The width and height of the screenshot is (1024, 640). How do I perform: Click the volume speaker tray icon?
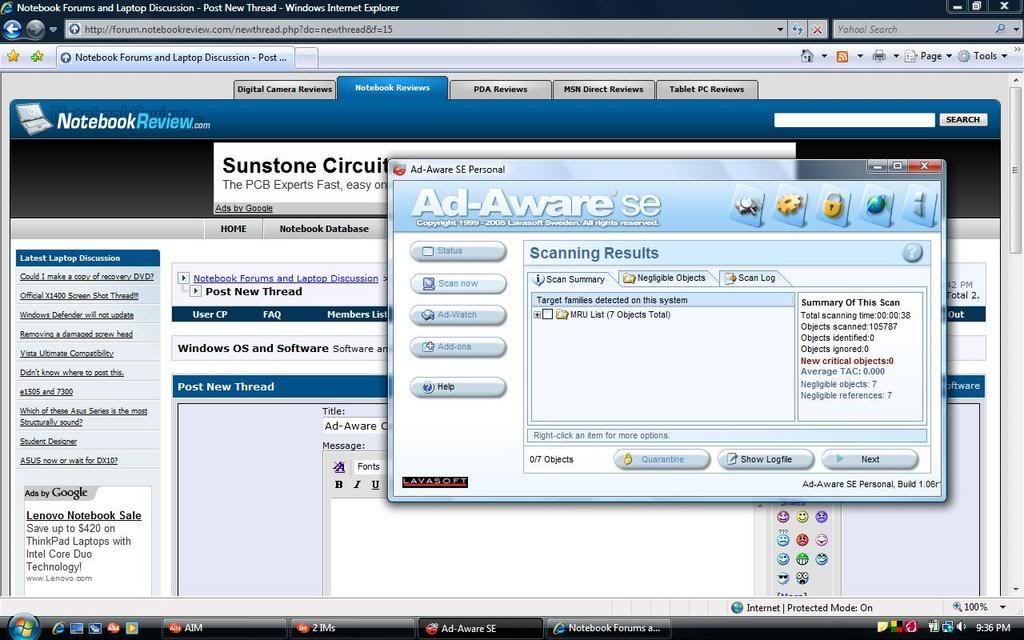pos(961,628)
